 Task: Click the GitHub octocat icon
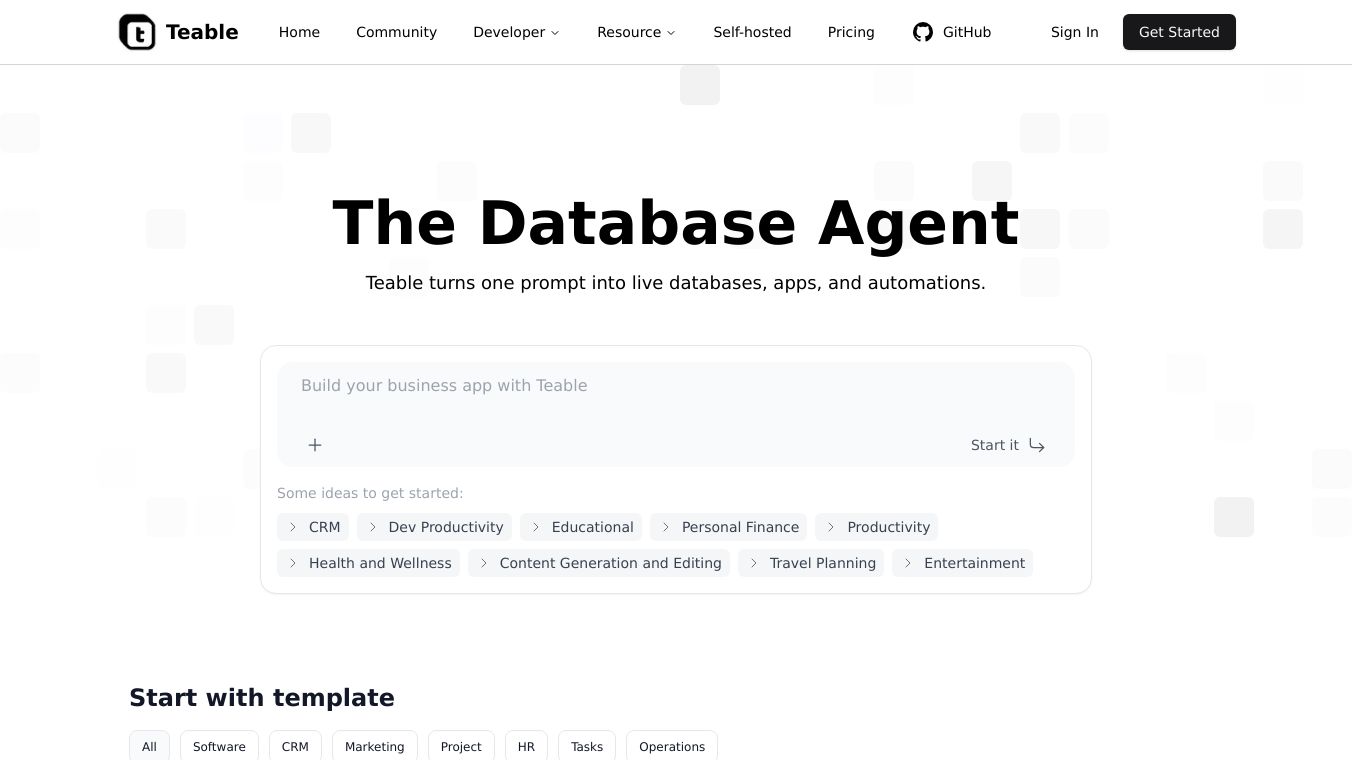pyautogui.click(x=922, y=32)
